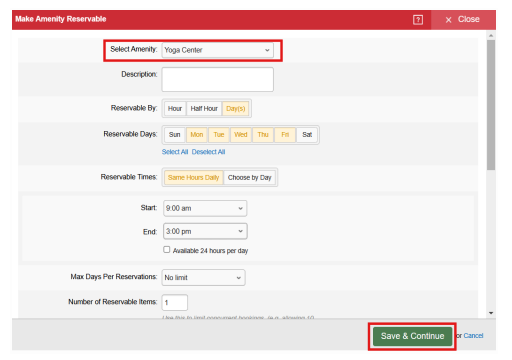Click the vertical scrollbar thumb

491,105
